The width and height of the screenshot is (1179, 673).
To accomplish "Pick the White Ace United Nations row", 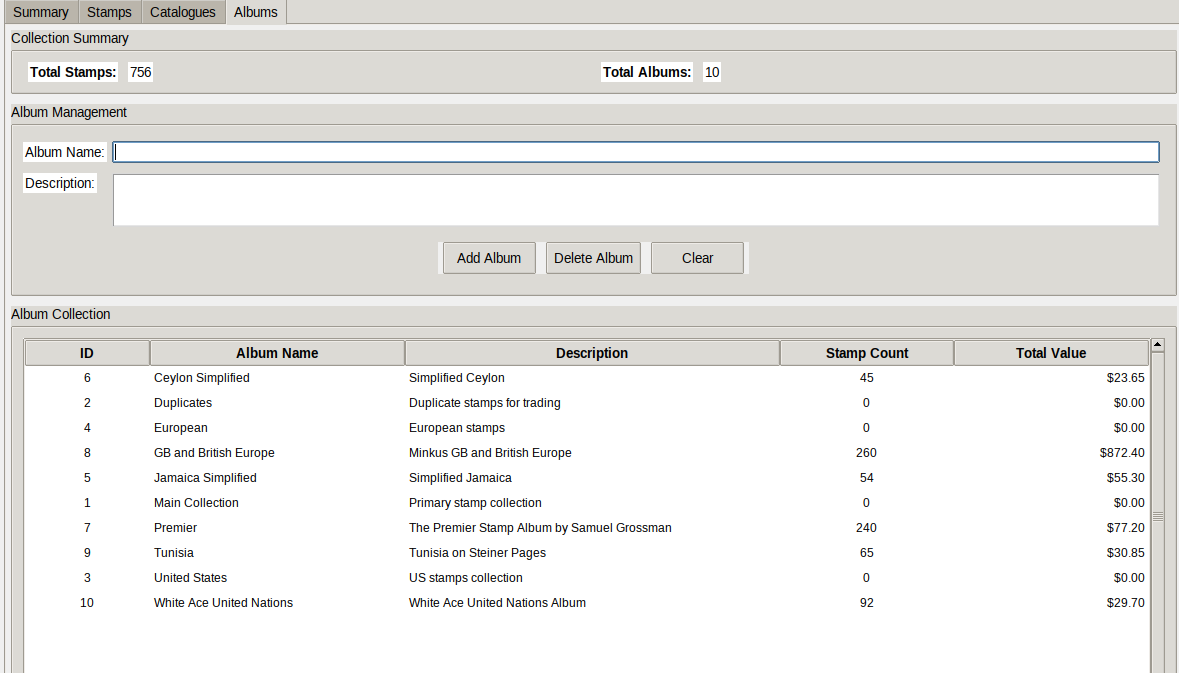I will click(x=223, y=603).
